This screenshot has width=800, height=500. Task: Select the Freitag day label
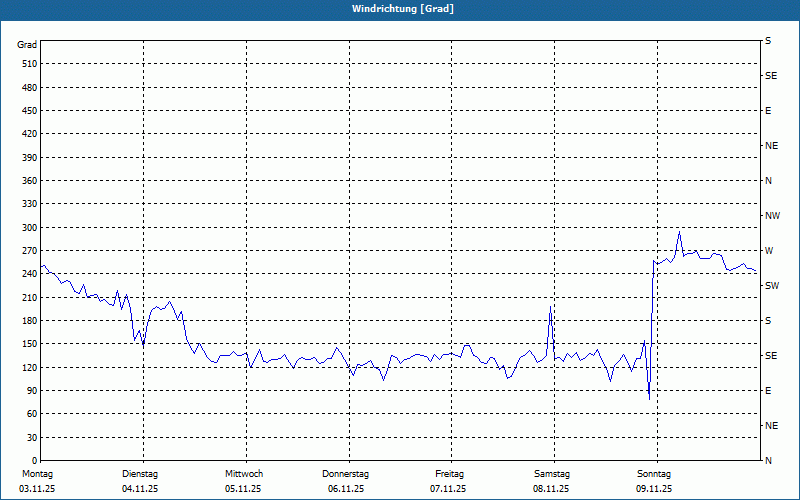click(449, 474)
